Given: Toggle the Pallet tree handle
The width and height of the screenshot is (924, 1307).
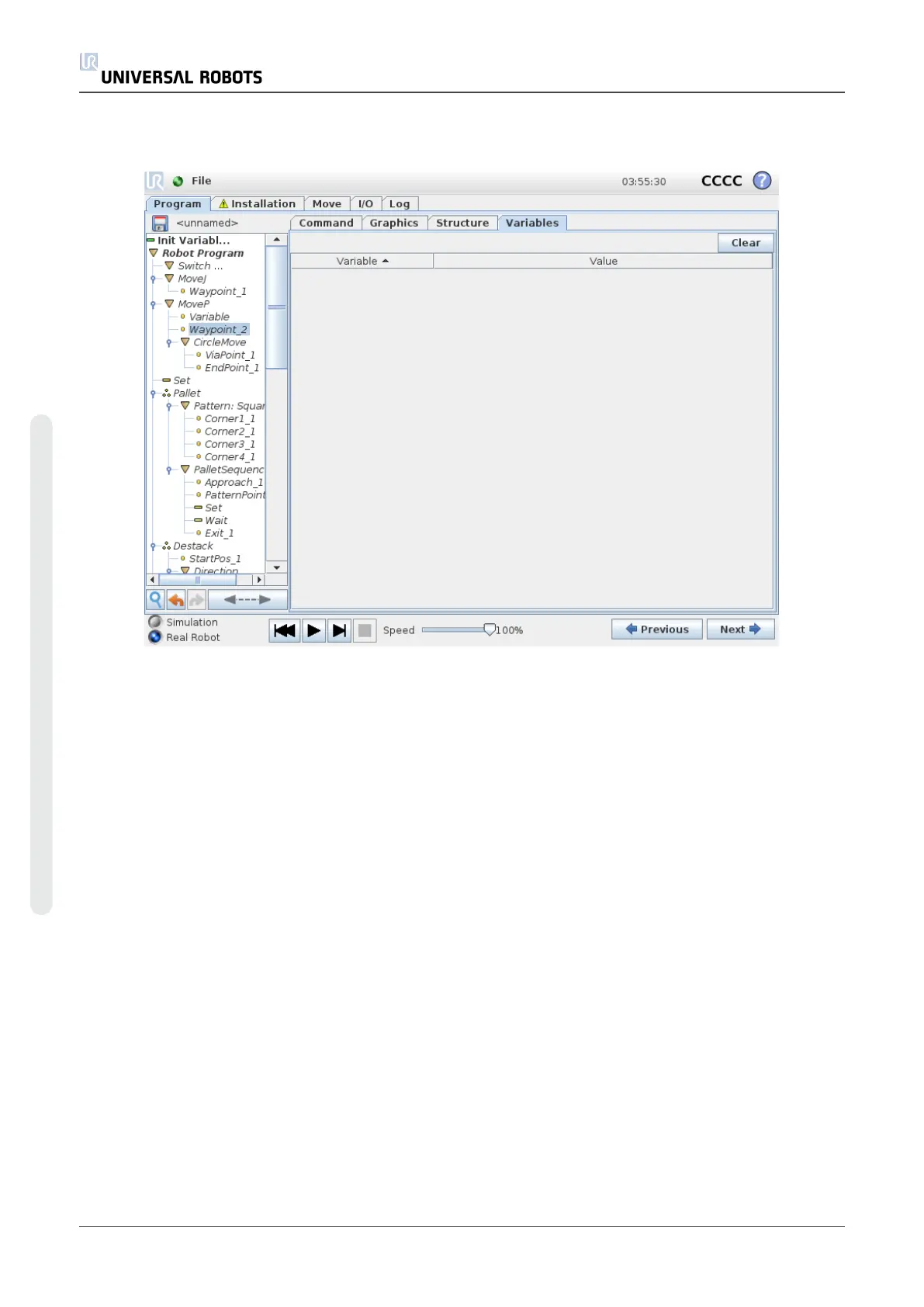Looking at the screenshot, I should tap(154, 393).
